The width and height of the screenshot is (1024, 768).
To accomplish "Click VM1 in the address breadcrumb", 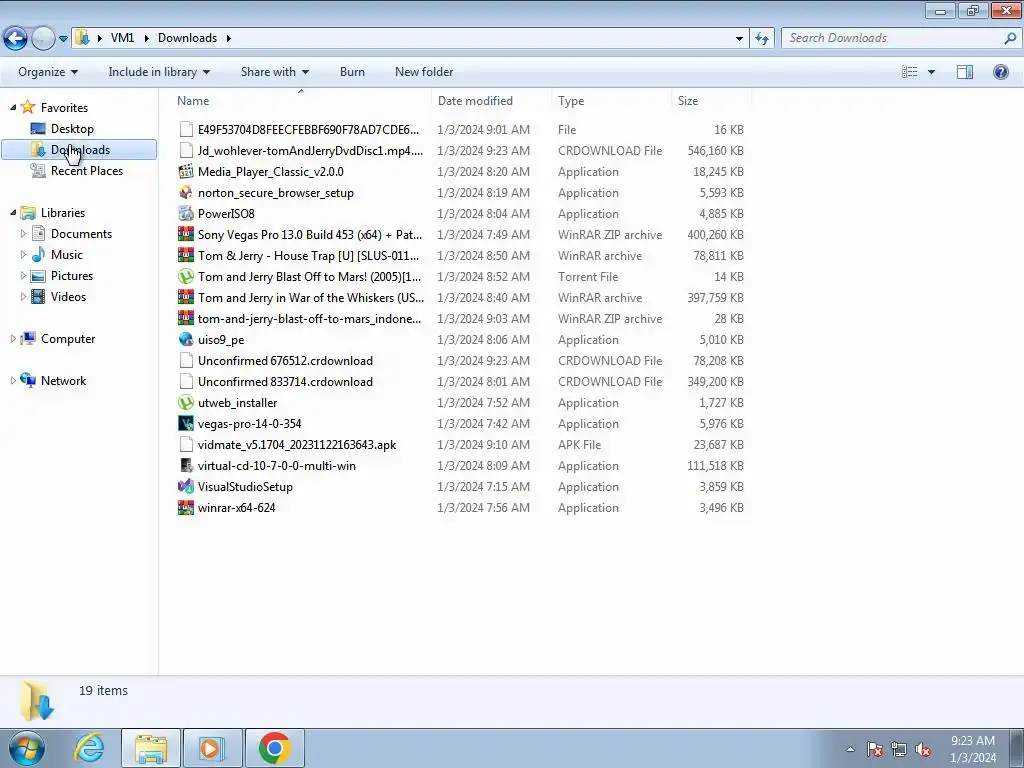I will point(122,38).
